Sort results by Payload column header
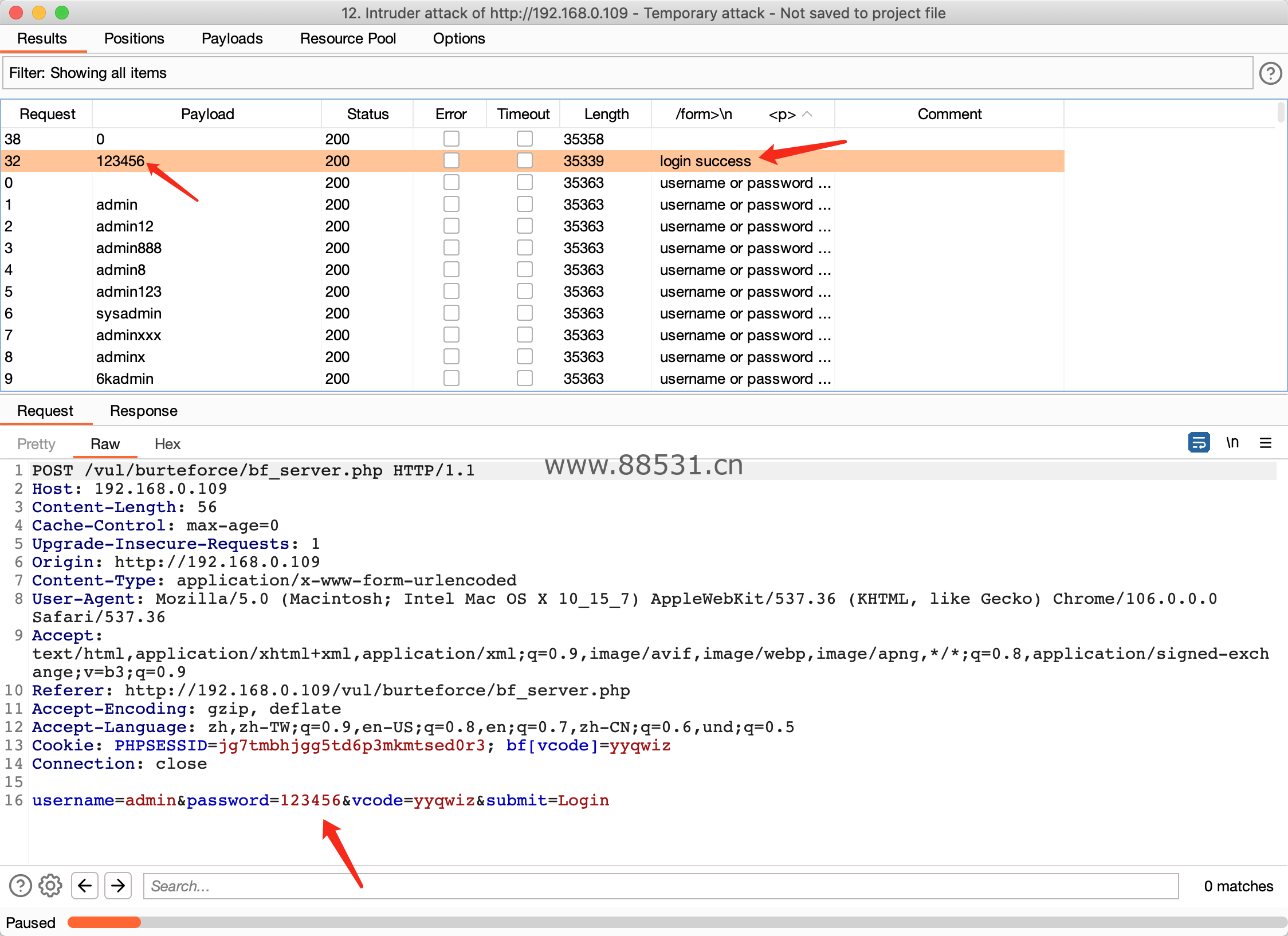The height and width of the screenshot is (936, 1288). [207, 114]
